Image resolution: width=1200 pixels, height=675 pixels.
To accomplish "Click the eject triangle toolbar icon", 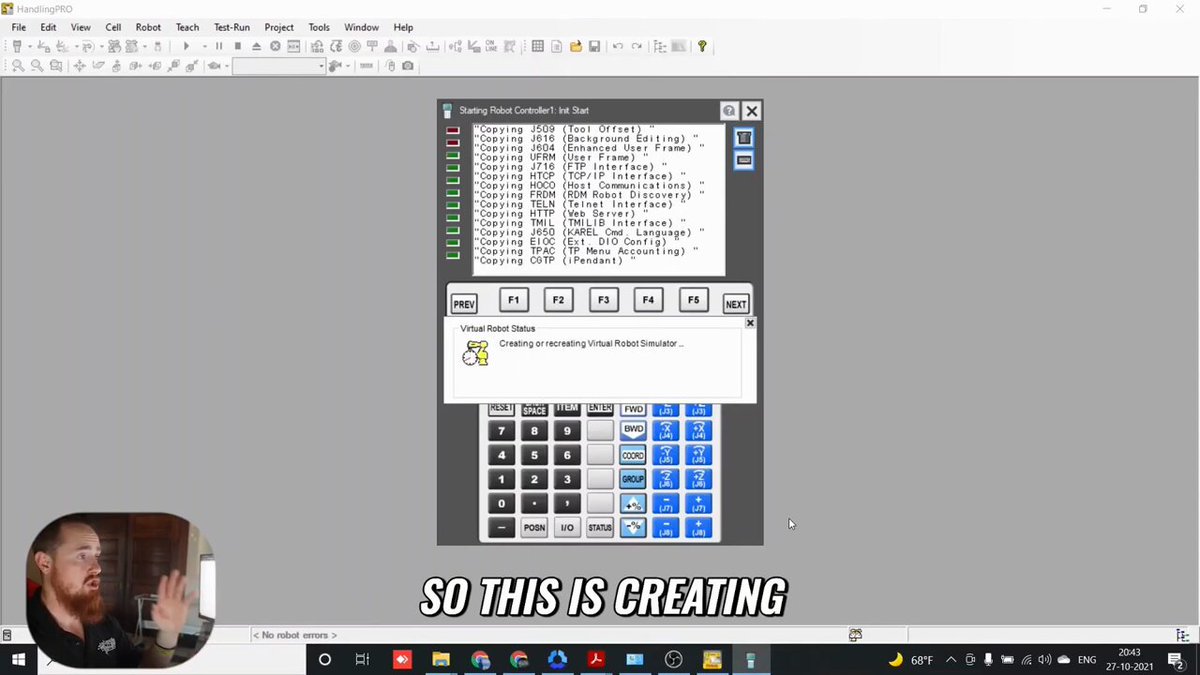I will 256,46.
